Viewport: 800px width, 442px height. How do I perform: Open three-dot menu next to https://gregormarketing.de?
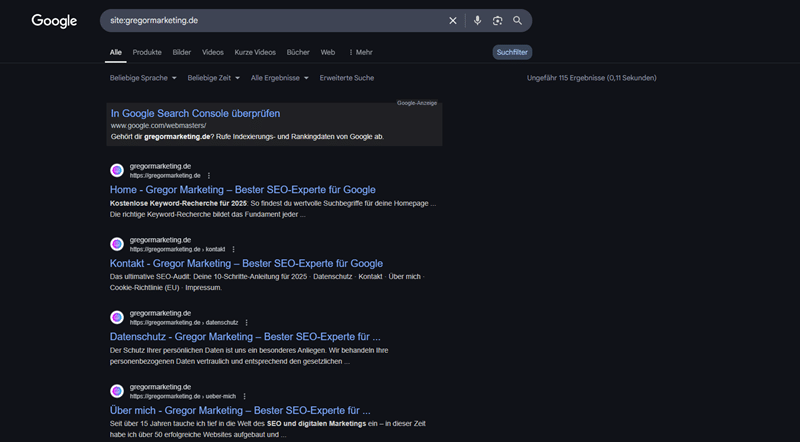coord(209,176)
